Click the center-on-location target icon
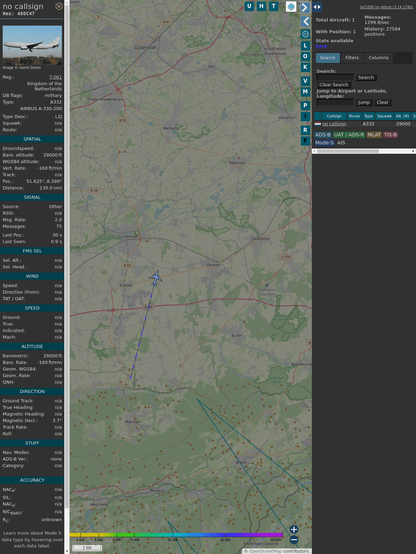 pyautogui.click(x=305, y=34)
